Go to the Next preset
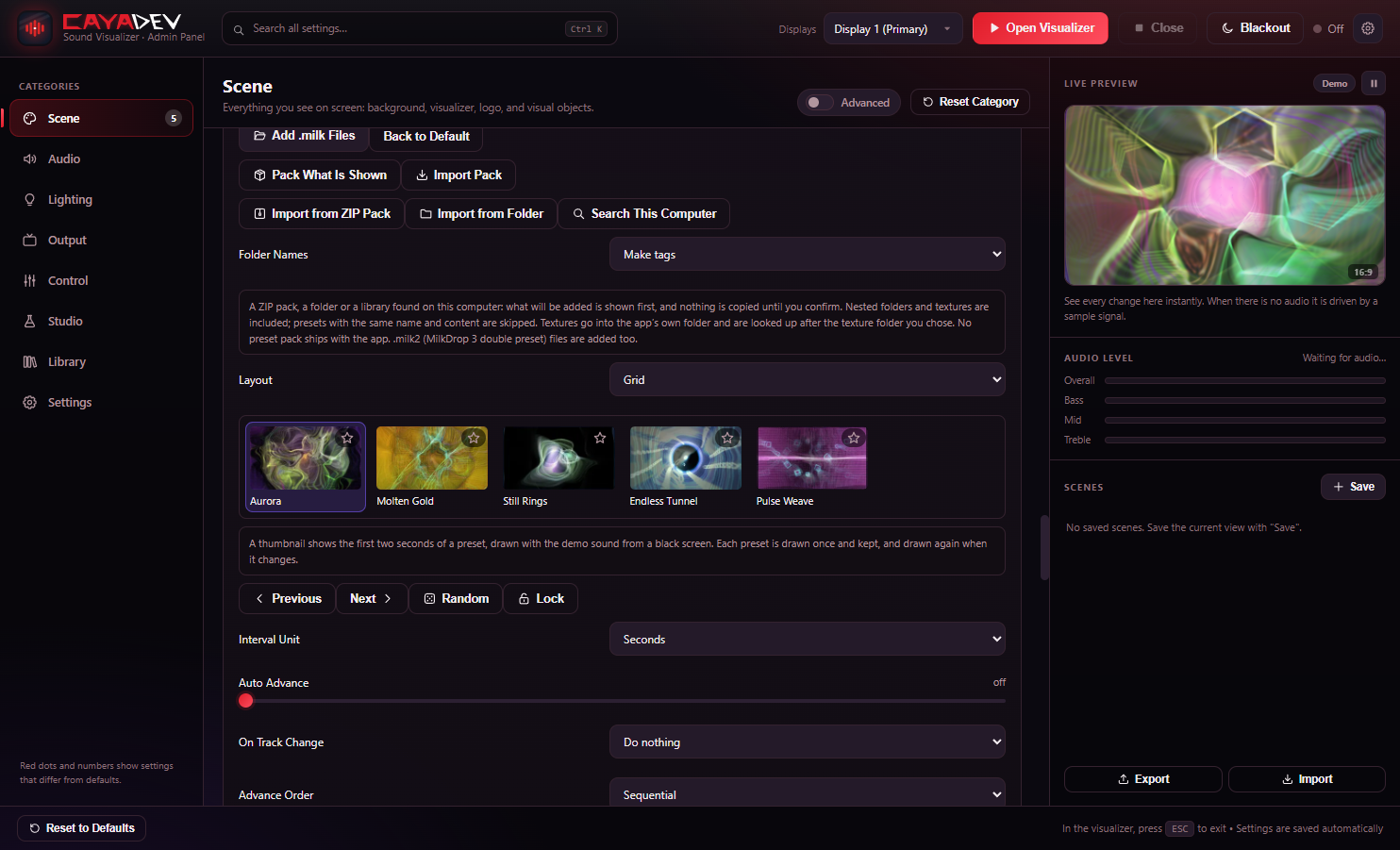The height and width of the screenshot is (850, 1400). click(372, 599)
